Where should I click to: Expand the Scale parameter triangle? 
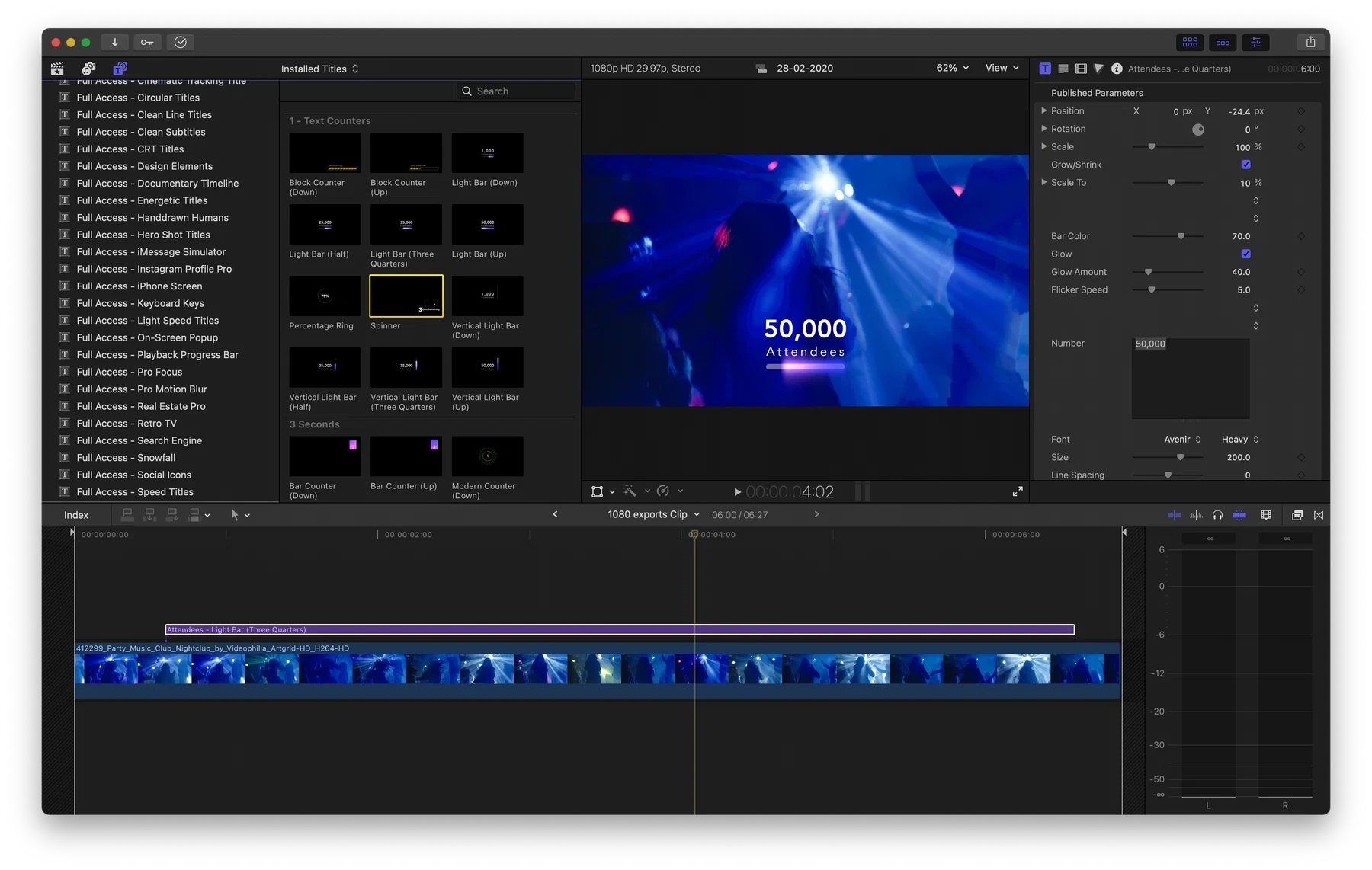tap(1043, 146)
